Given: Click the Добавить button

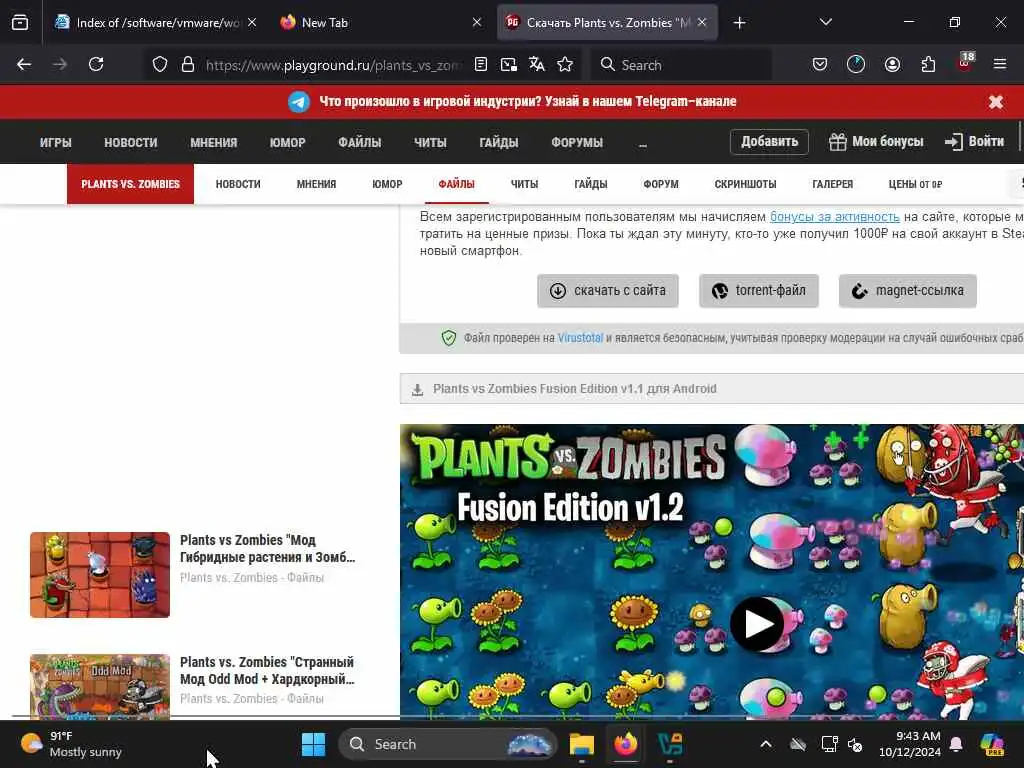Looking at the screenshot, I should click(769, 142).
